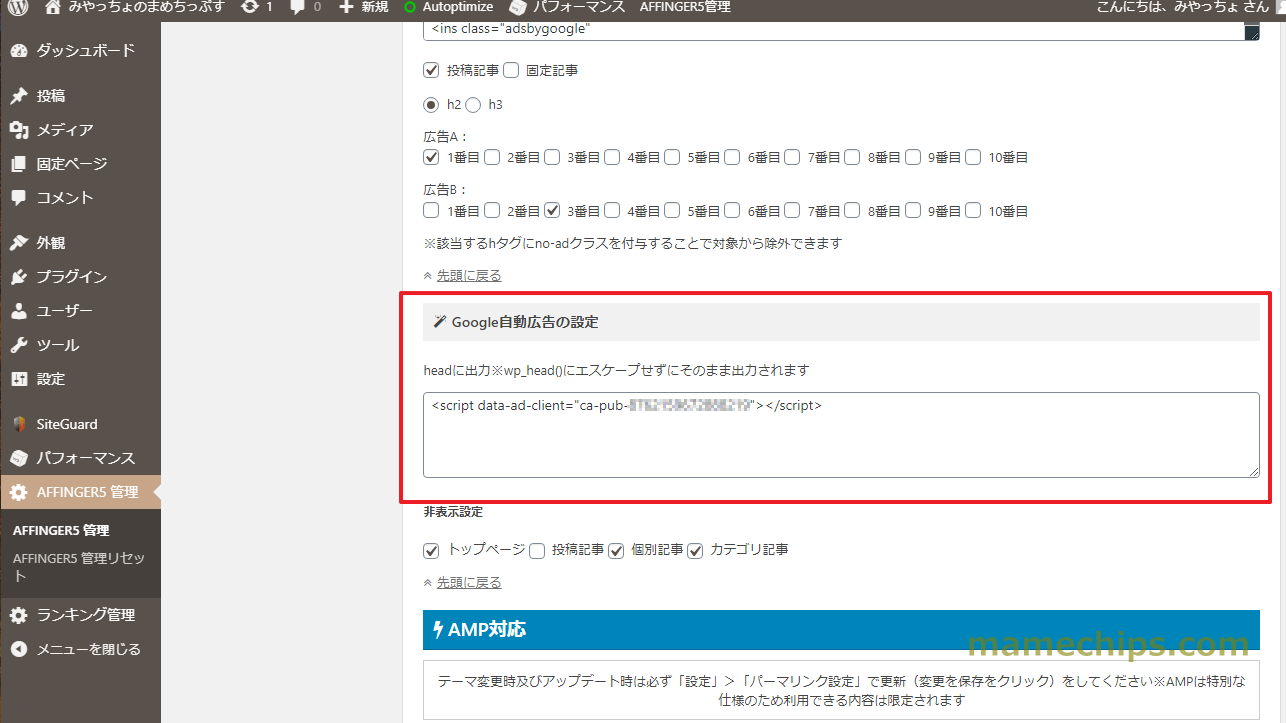Screen dimensions: 1286x723
Task: Open プラグイン menu in the sidebar
Action: click(80, 277)
